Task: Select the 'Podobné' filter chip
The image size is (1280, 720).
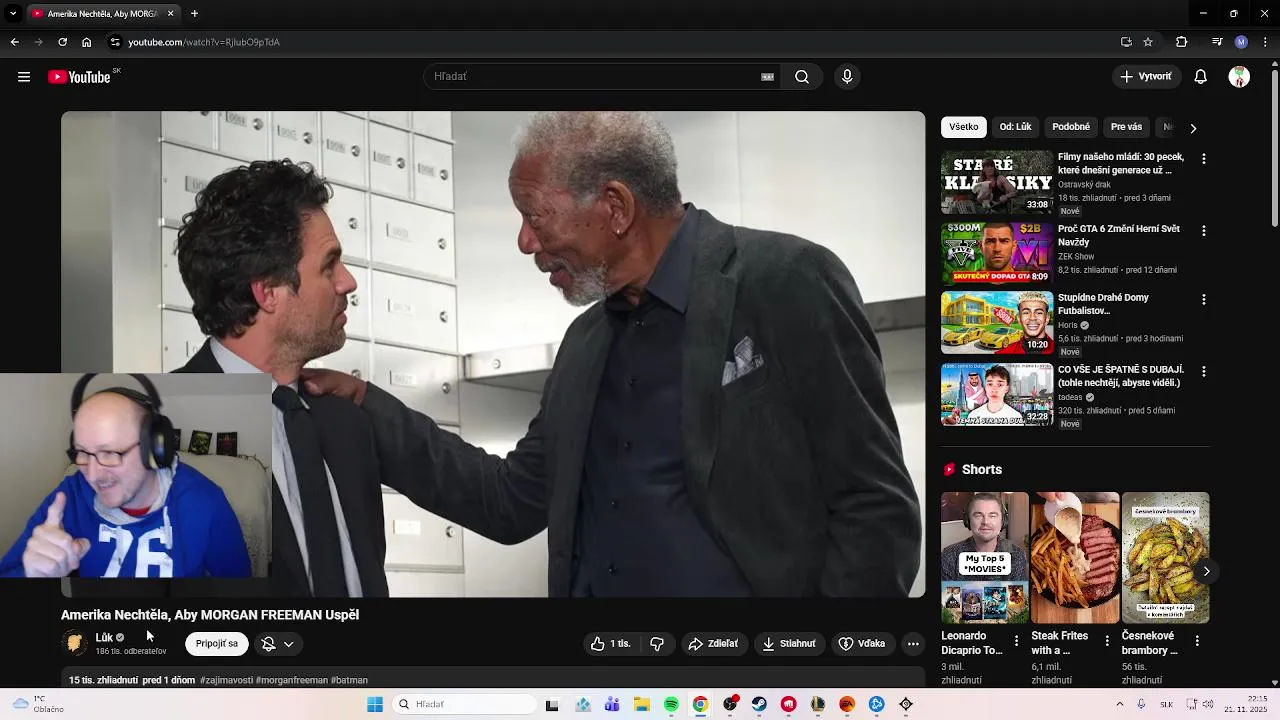Action: [1071, 127]
